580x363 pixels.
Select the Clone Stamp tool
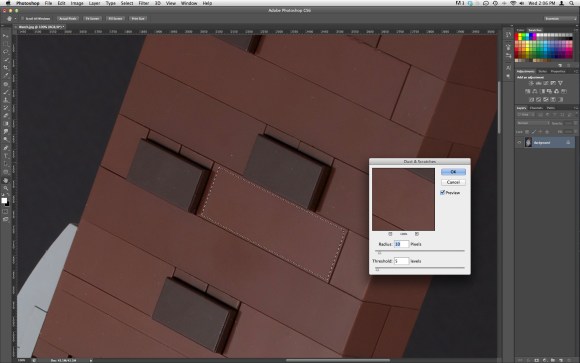(x=6, y=100)
